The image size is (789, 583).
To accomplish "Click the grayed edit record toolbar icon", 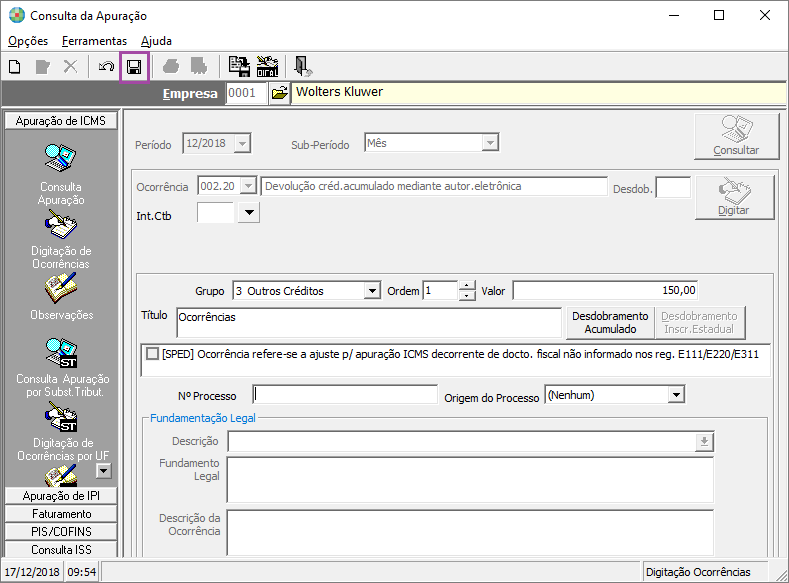I will [43, 66].
